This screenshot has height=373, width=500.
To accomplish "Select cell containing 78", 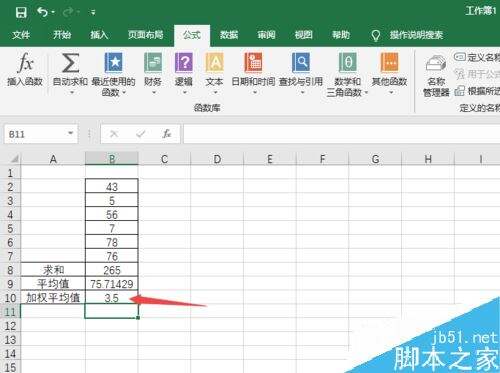I will coord(112,242).
